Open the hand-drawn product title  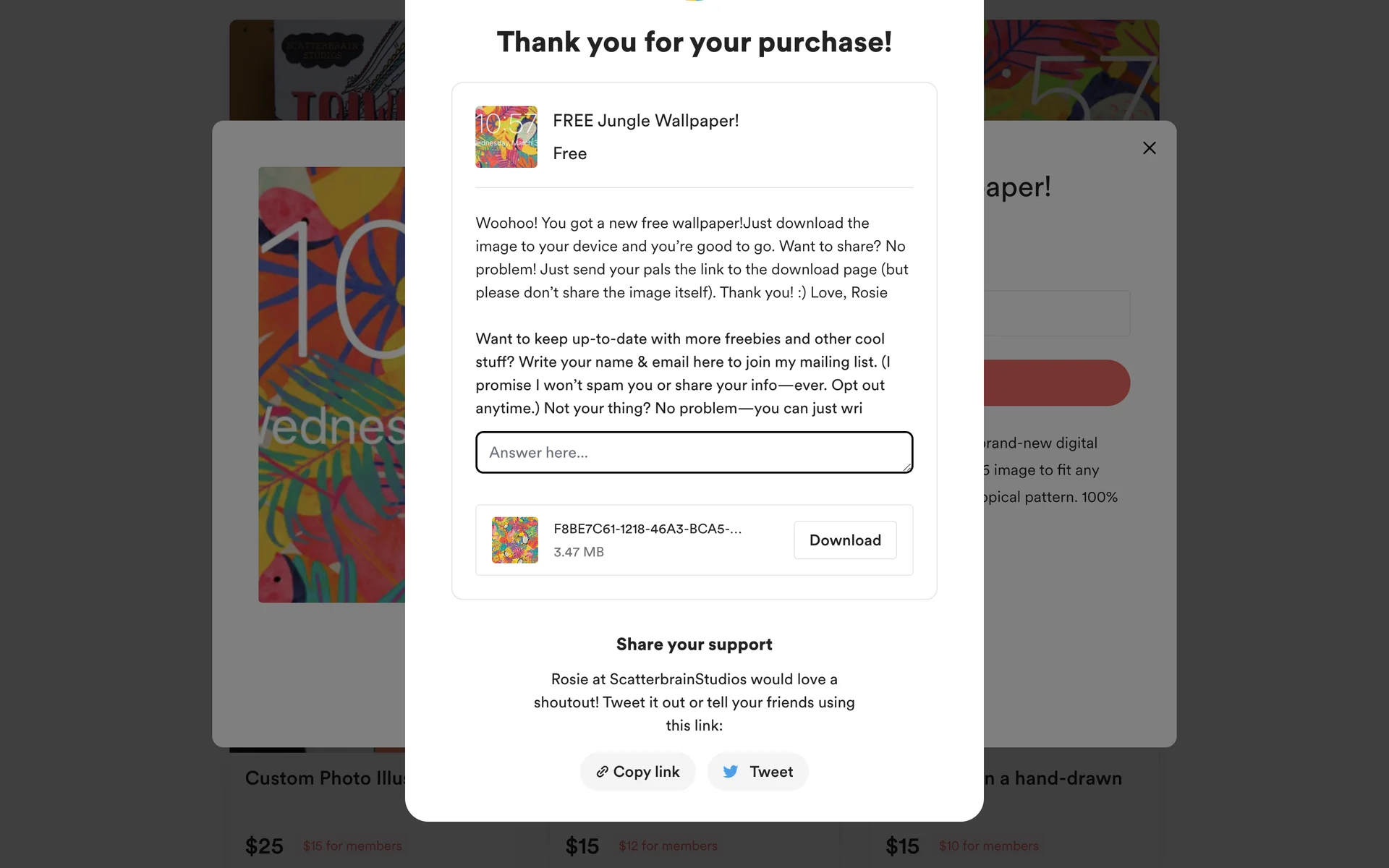coord(1053,778)
